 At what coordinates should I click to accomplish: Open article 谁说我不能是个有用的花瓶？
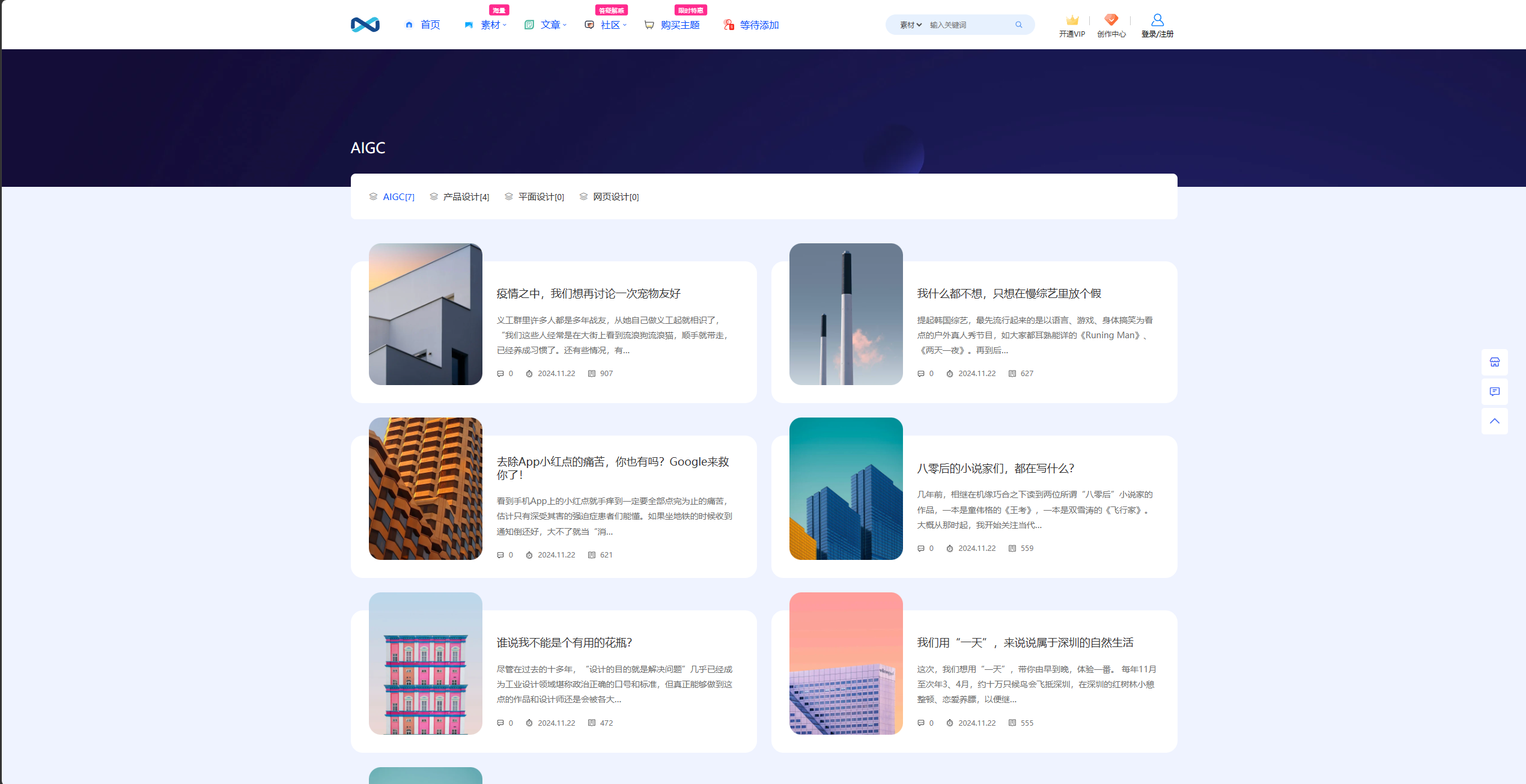pos(564,643)
